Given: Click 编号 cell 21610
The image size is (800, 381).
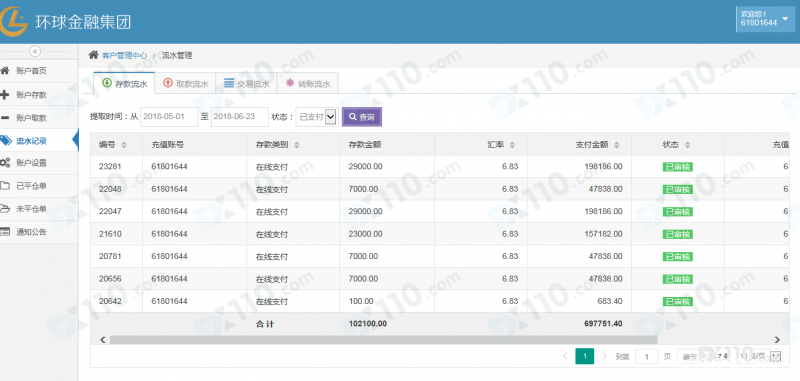Looking at the screenshot, I should tap(110, 234).
